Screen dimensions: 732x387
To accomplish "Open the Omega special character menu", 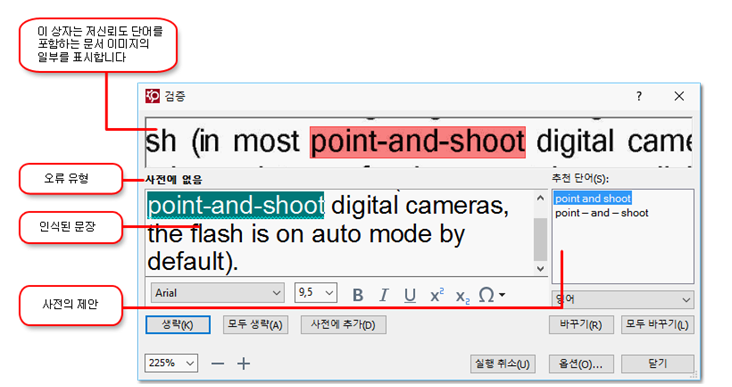I will click(491, 295).
